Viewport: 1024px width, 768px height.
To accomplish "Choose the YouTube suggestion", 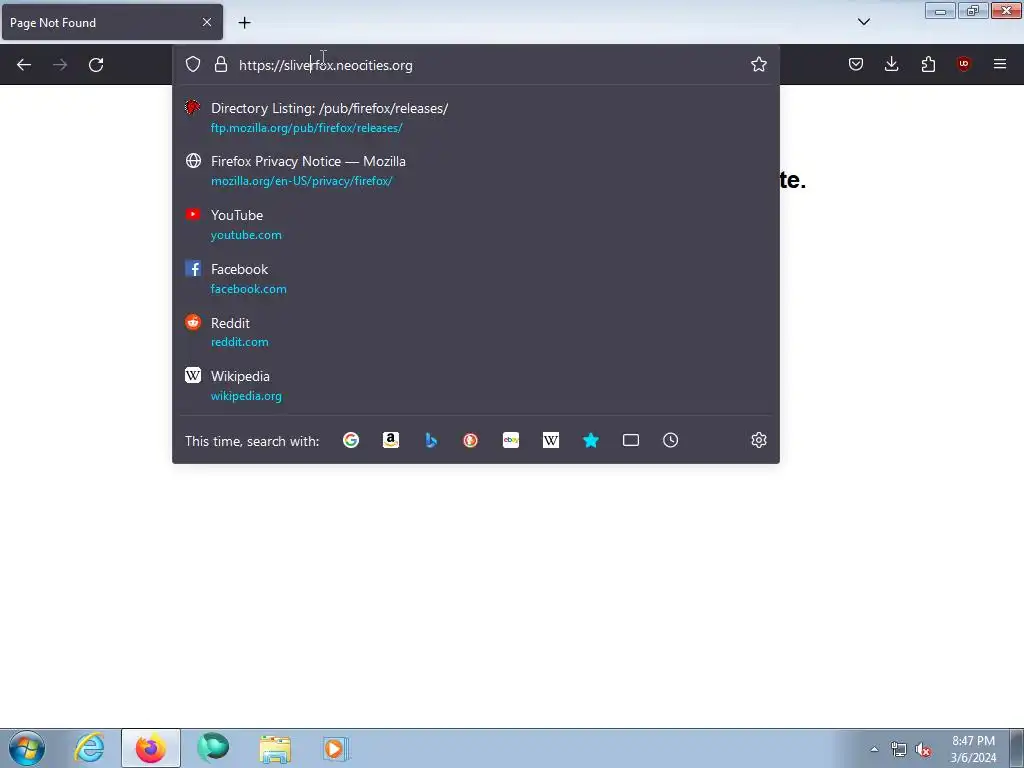I will (x=475, y=224).
